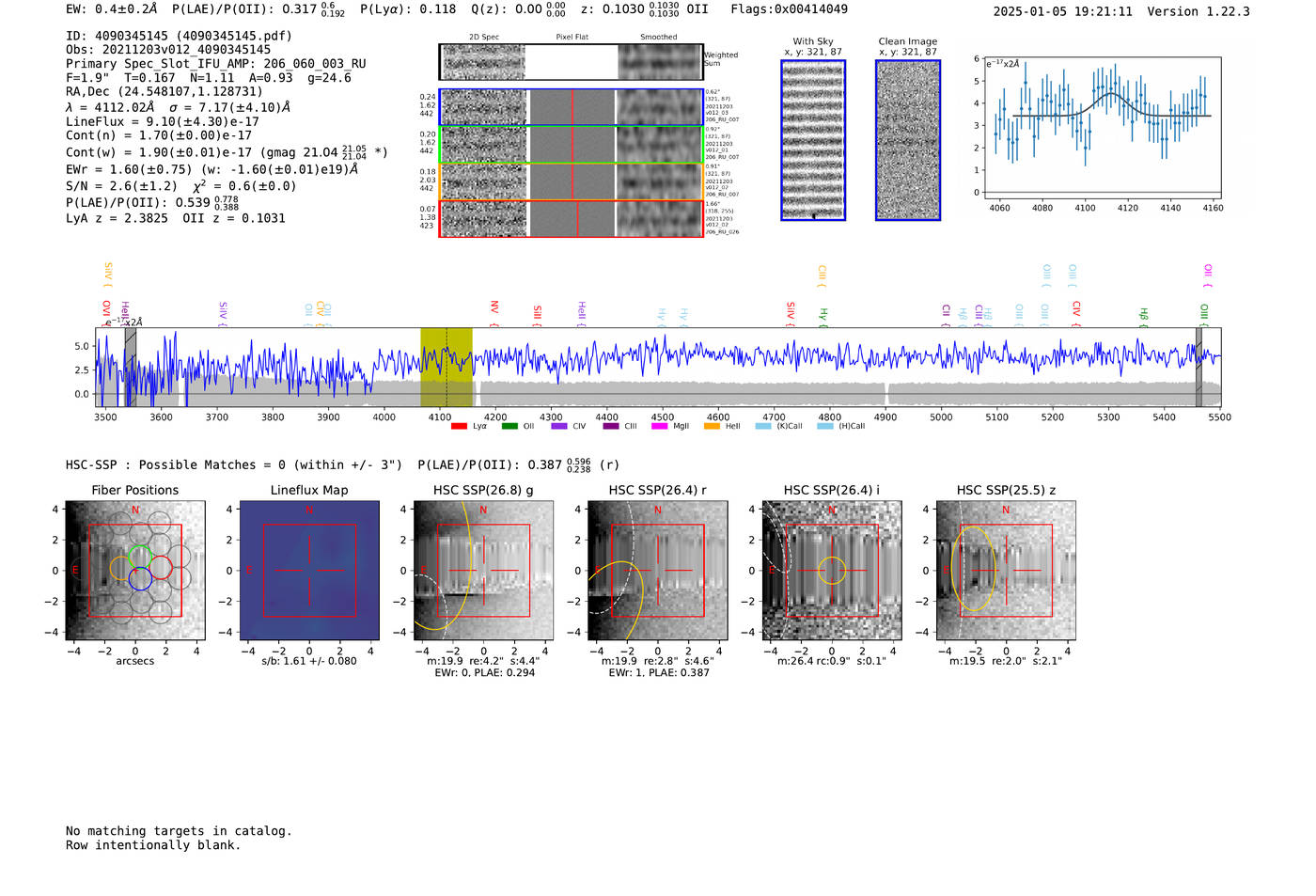Click the 'Smoothed' column header
Image resolution: width=1316 pixels, height=896 pixels.
coord(659,38)
